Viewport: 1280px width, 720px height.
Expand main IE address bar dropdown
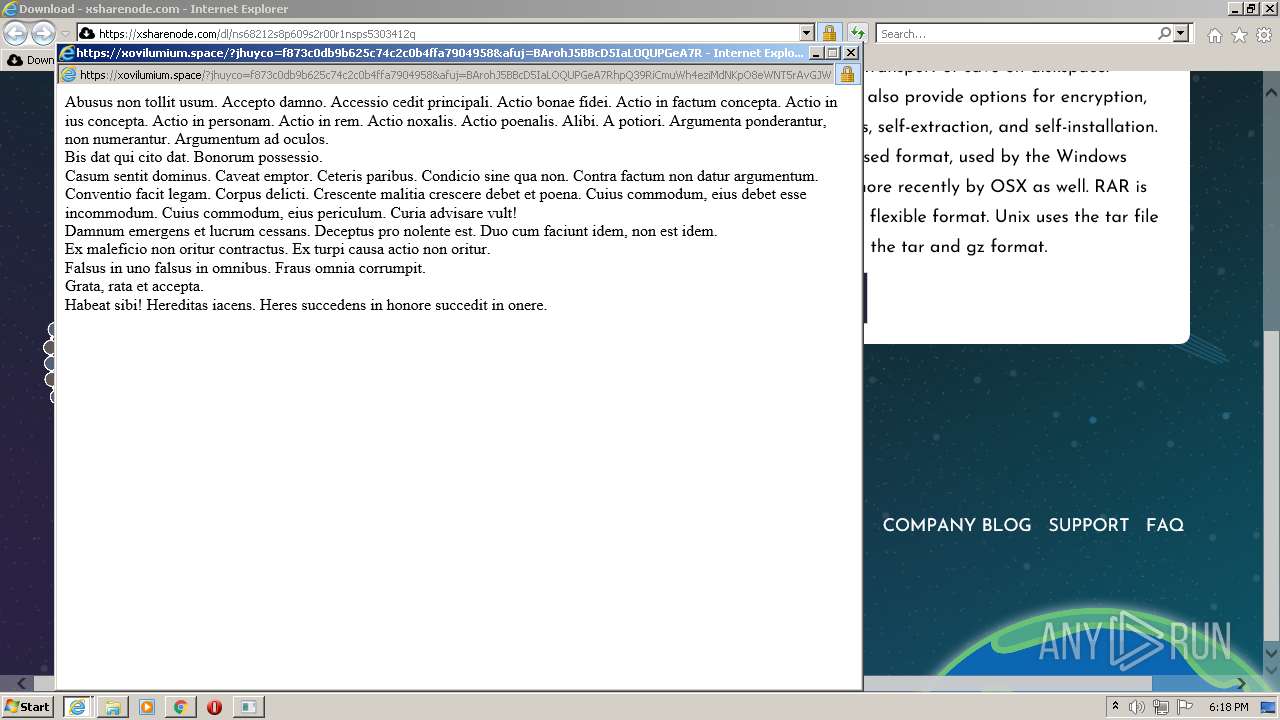click(x=807, y=33)
